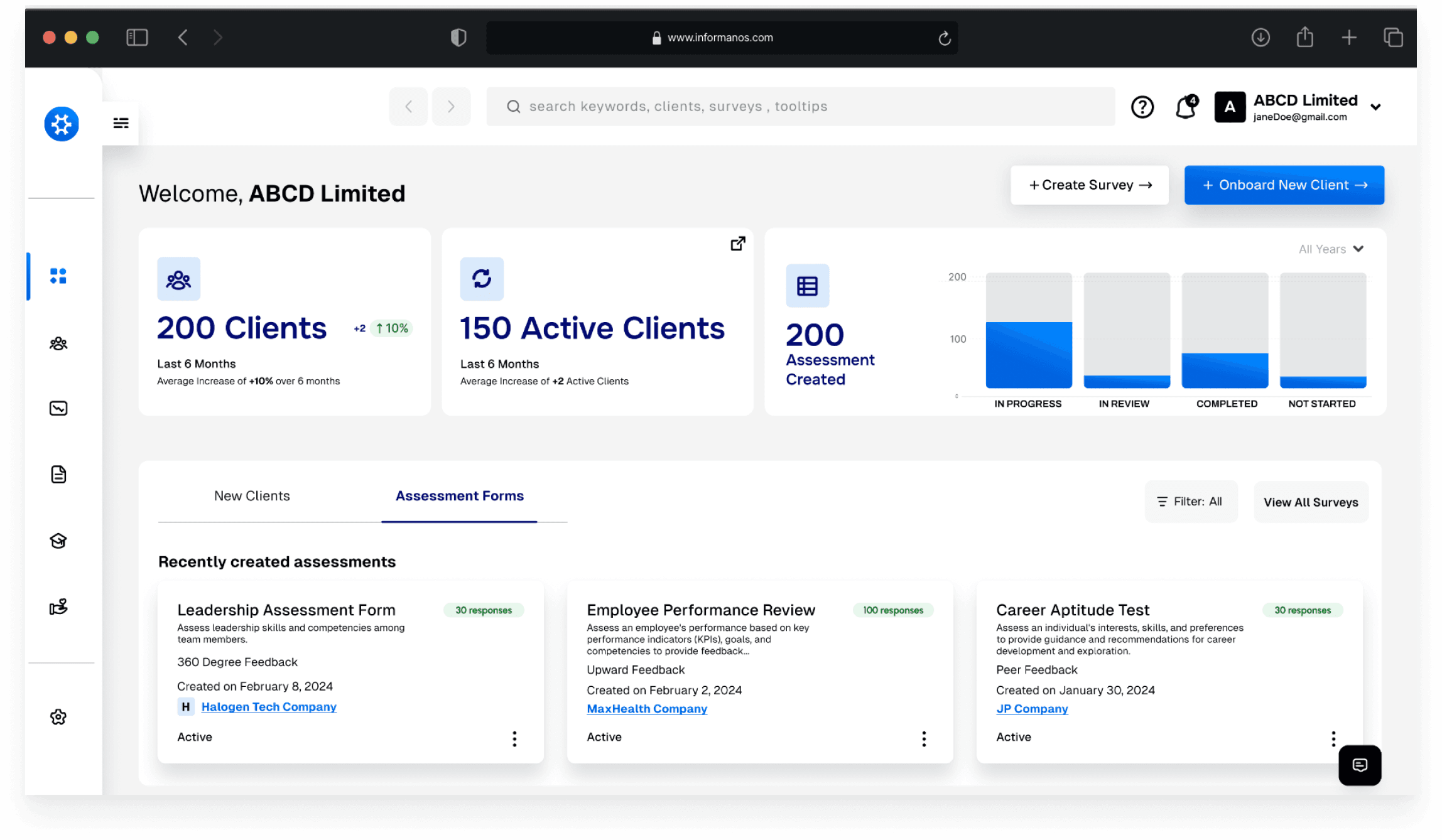Expand ABCD Limited account dropdown
Viewport: 1442px width, 840px height.
(1375, 107)
